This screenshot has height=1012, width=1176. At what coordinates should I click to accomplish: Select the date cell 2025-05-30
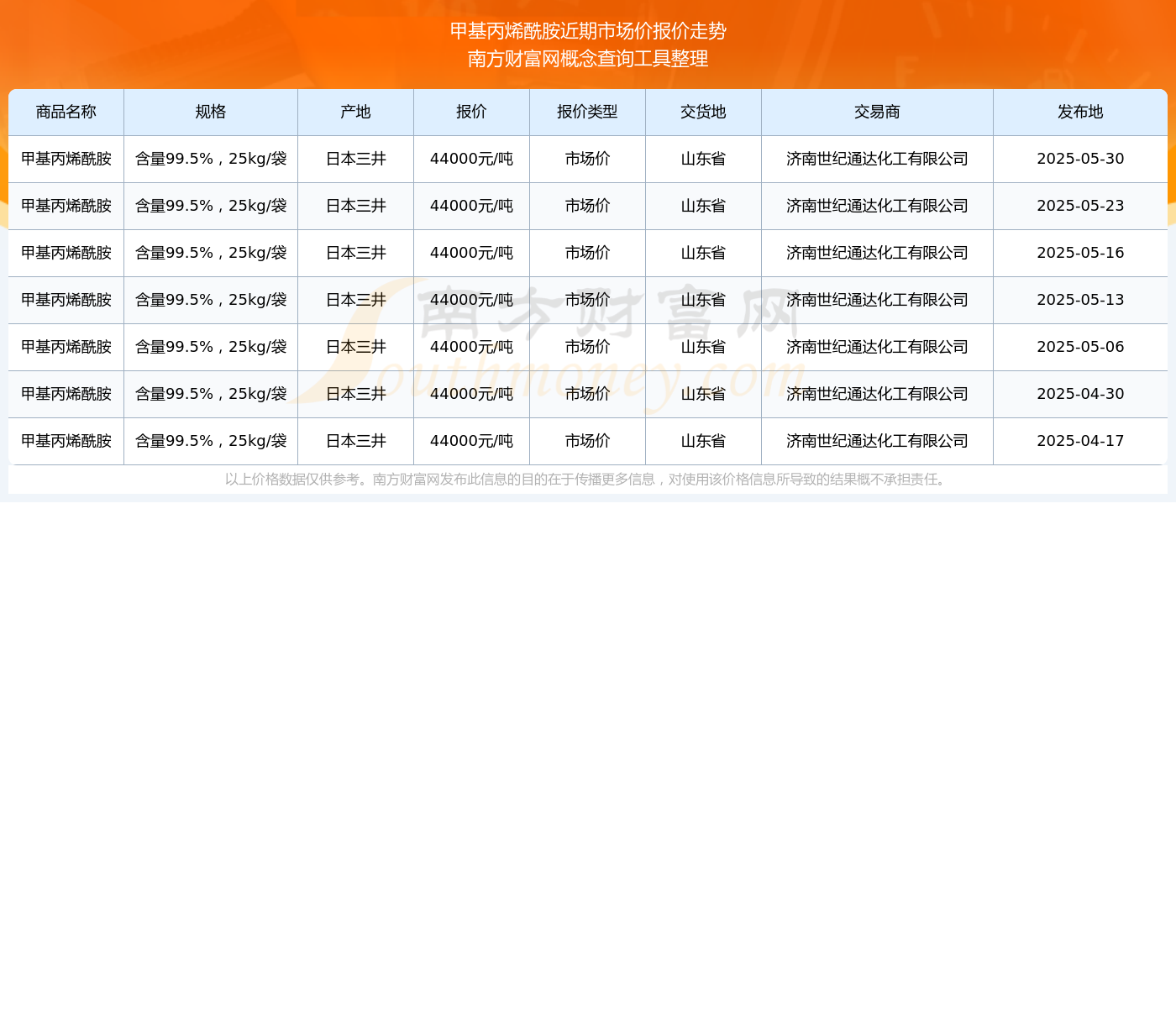pyautogui.click(x=1080, y=159)
